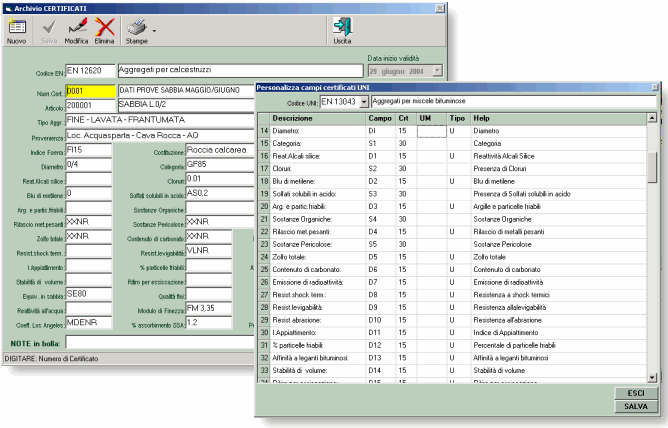Viewport: 668px width, 428px height.
Task: Select row 18 Blu di metilene
Action: (x=452, y=181)
